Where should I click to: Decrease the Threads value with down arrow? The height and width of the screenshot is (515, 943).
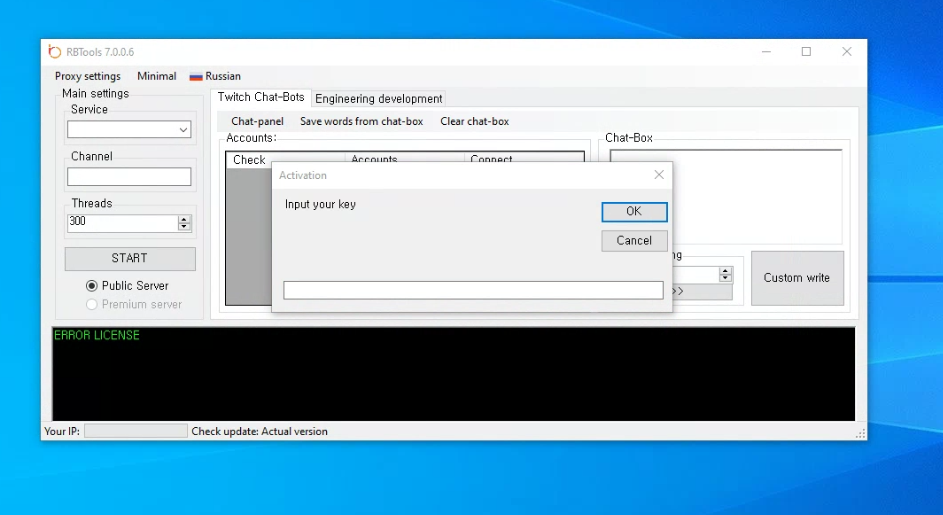pos(184,227)
